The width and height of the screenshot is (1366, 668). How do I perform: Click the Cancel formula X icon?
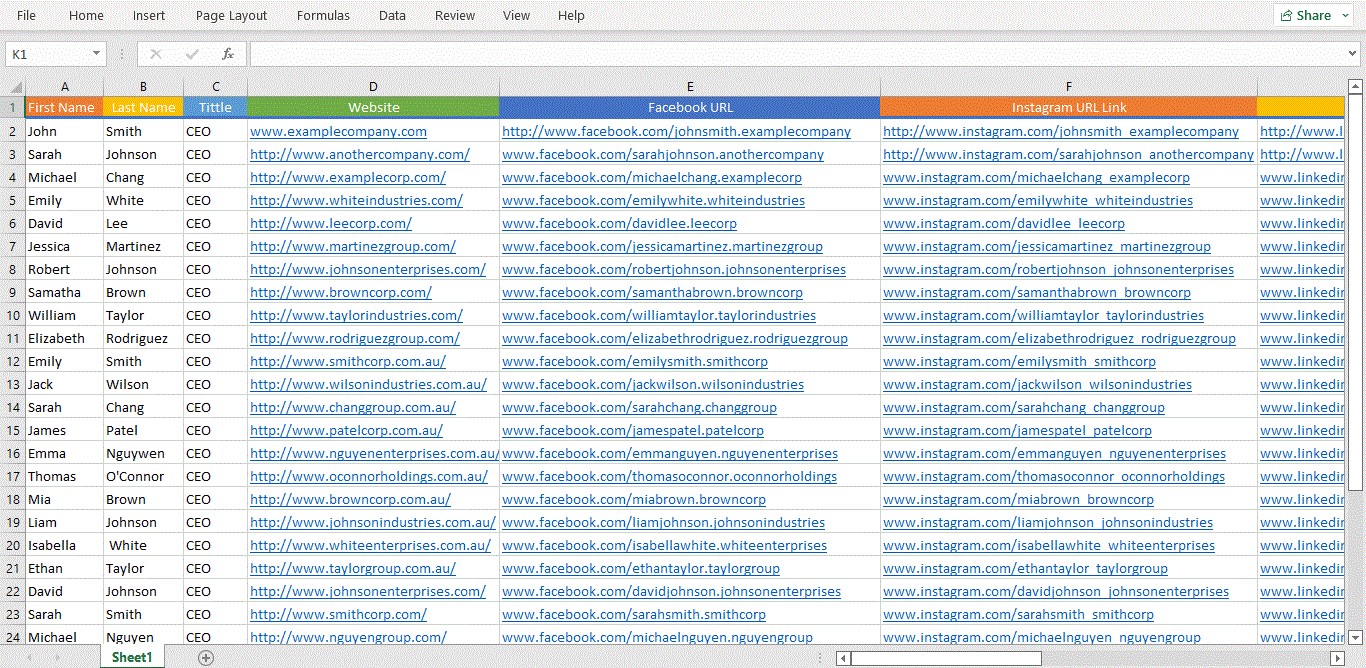pos(155,54)
